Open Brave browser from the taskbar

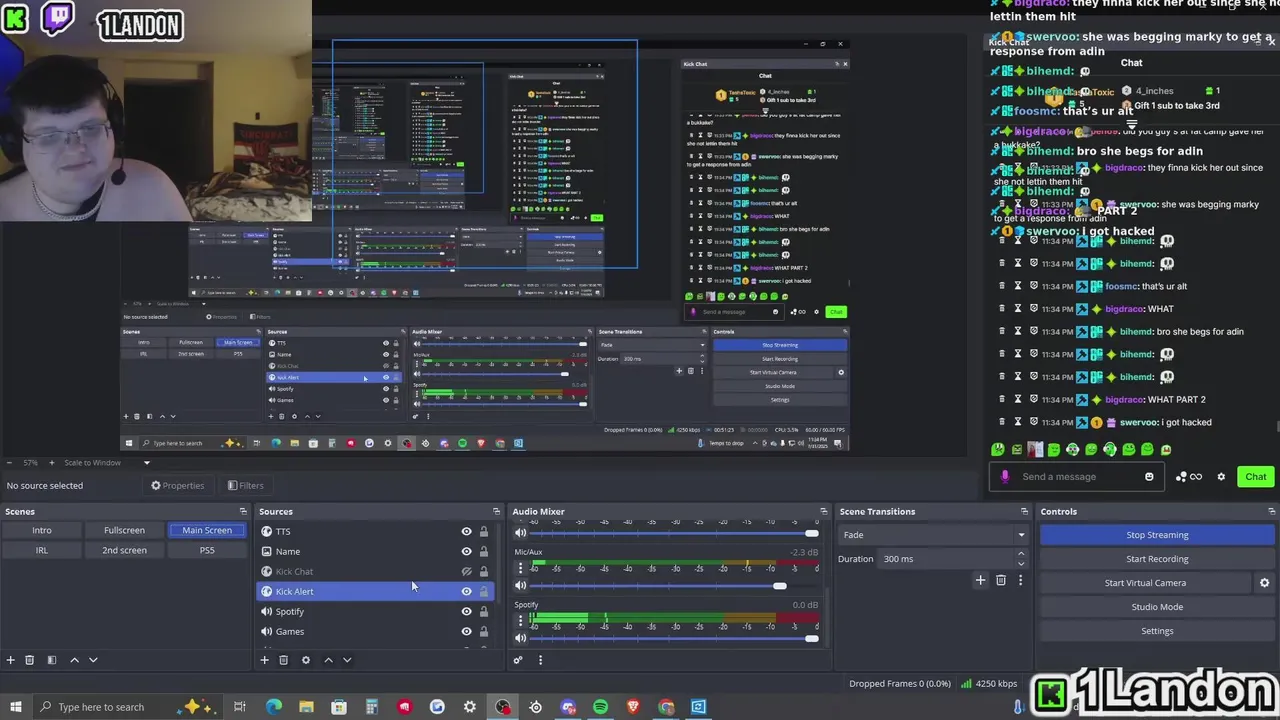[633, 707]
